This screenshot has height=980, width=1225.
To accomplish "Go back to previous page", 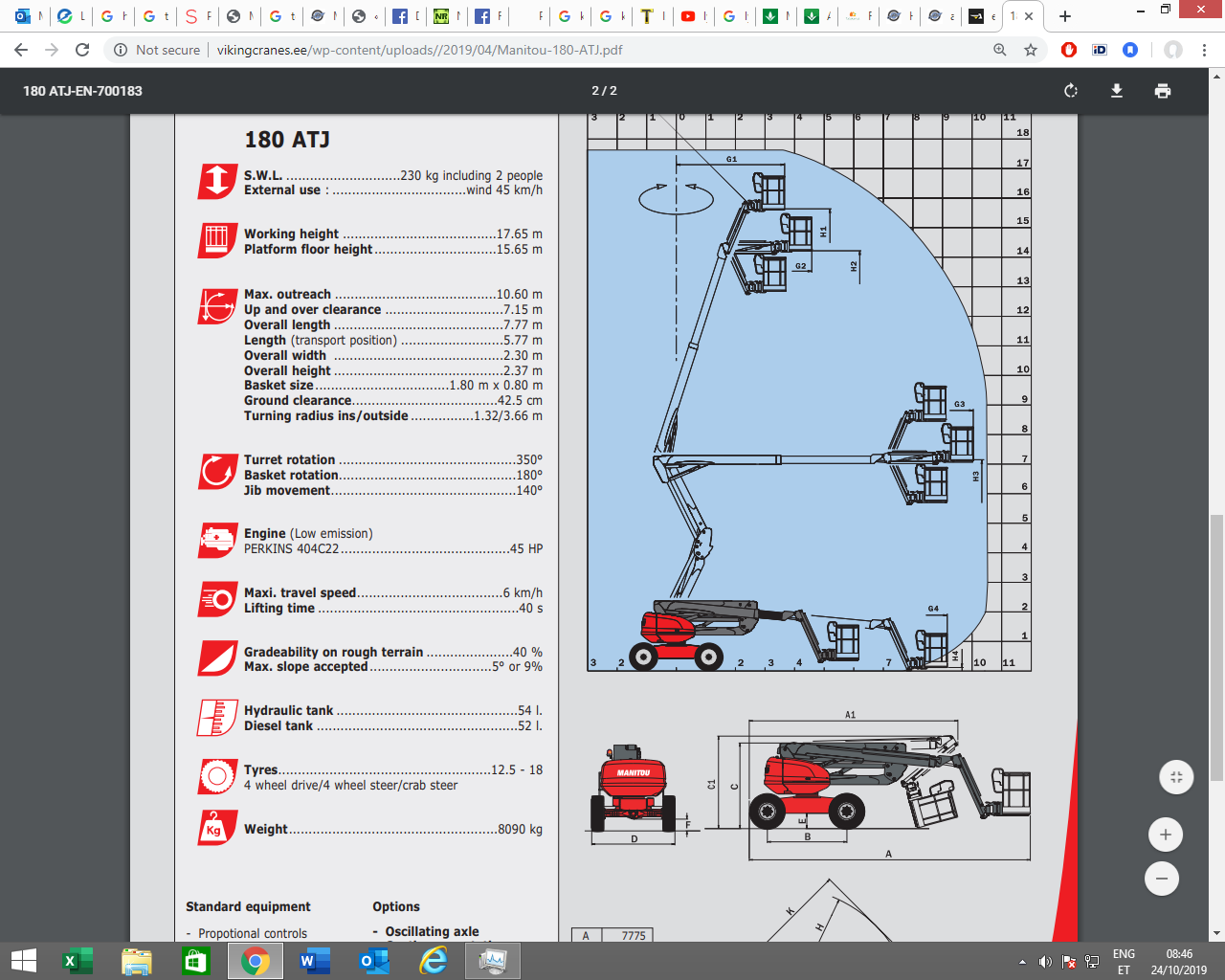I will 21,50.
